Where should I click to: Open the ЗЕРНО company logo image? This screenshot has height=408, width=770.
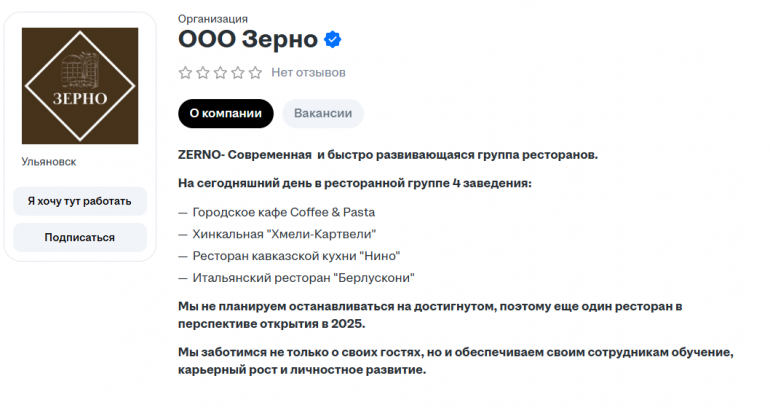tap(80, 86)
